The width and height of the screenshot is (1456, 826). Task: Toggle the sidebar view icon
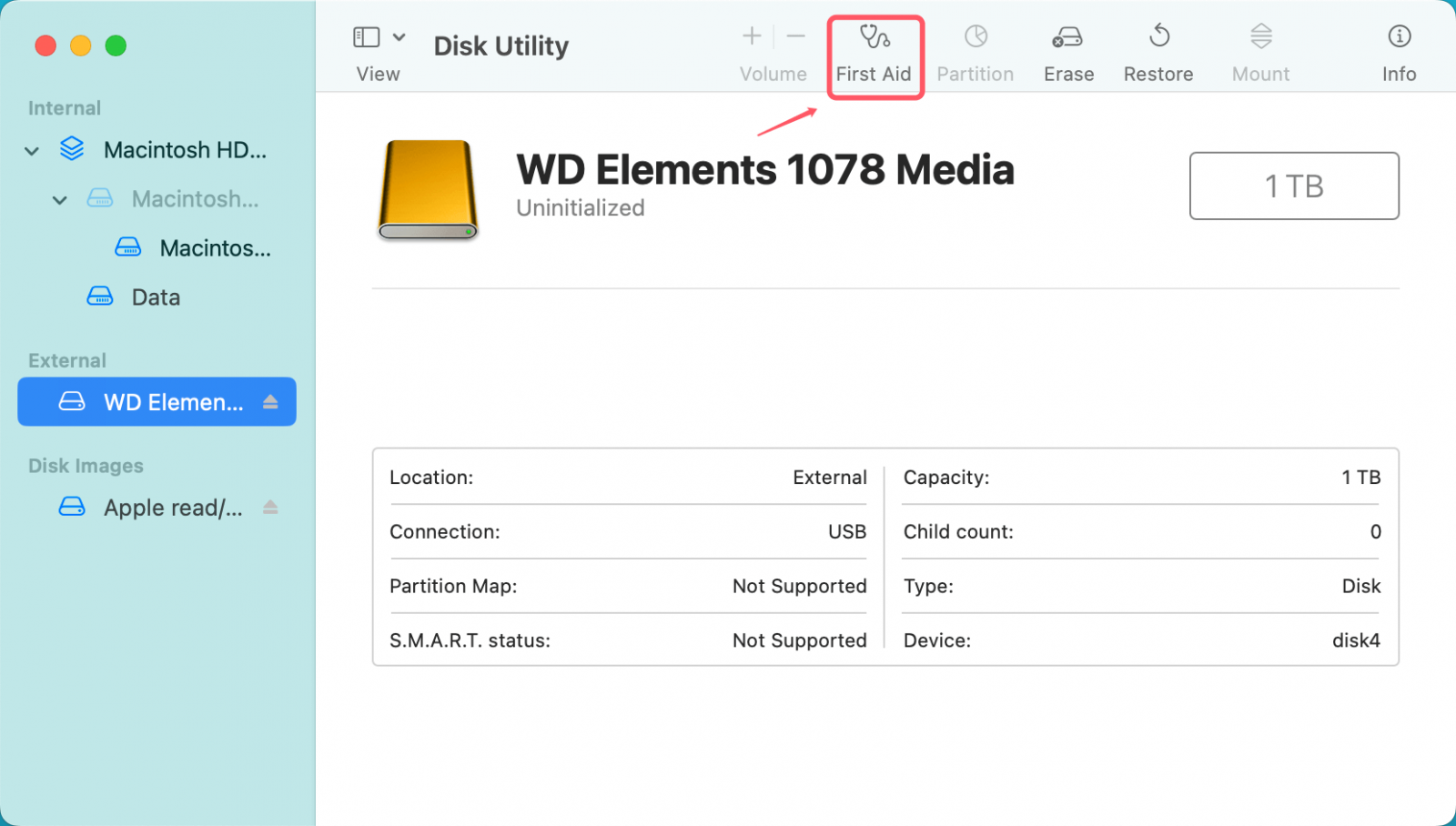tap(366, 37)
